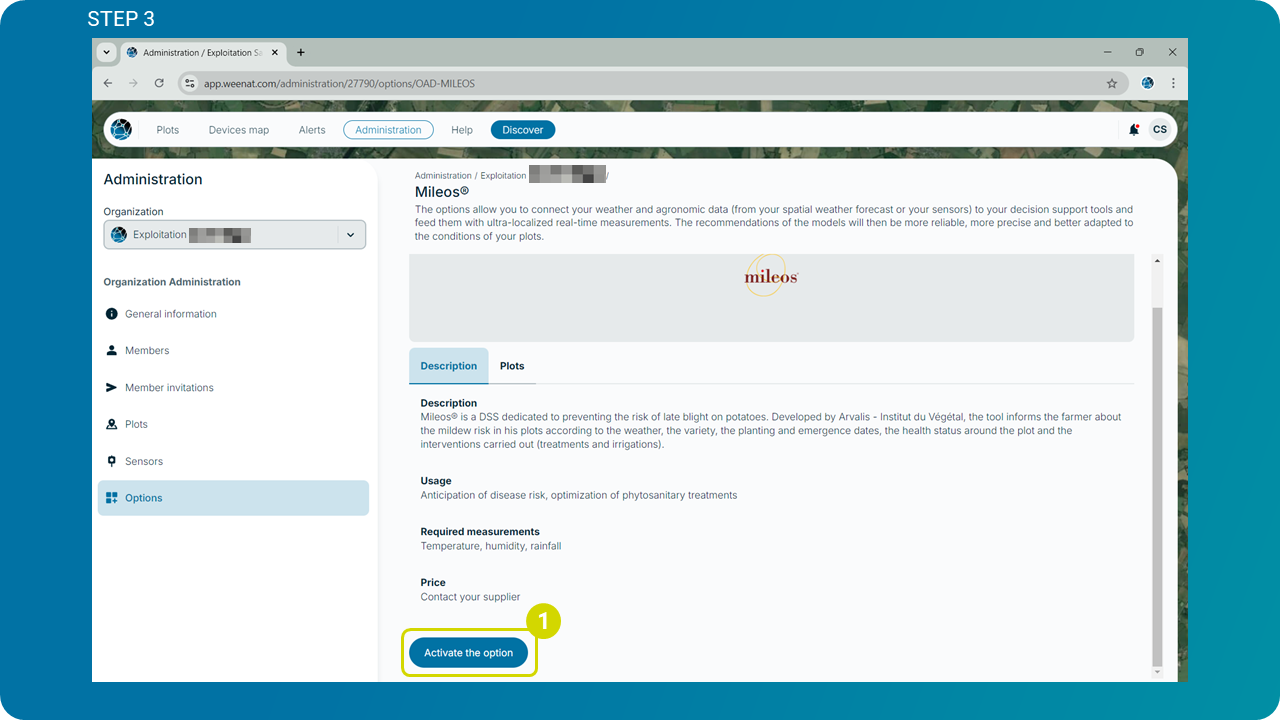Click the Options grid icon in sidebar
1280x720 pixels.
[112, 498]
